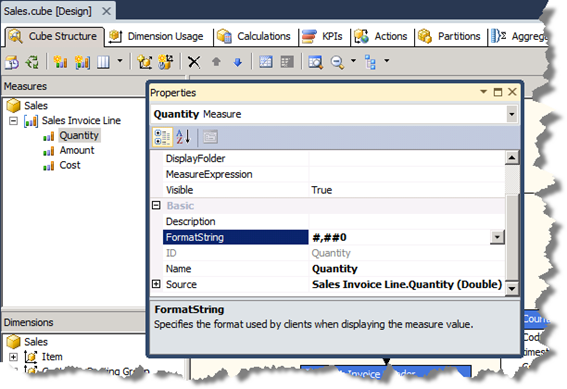Select the Cost measure in the tree

pyautogui.click(x=70, y=165)
